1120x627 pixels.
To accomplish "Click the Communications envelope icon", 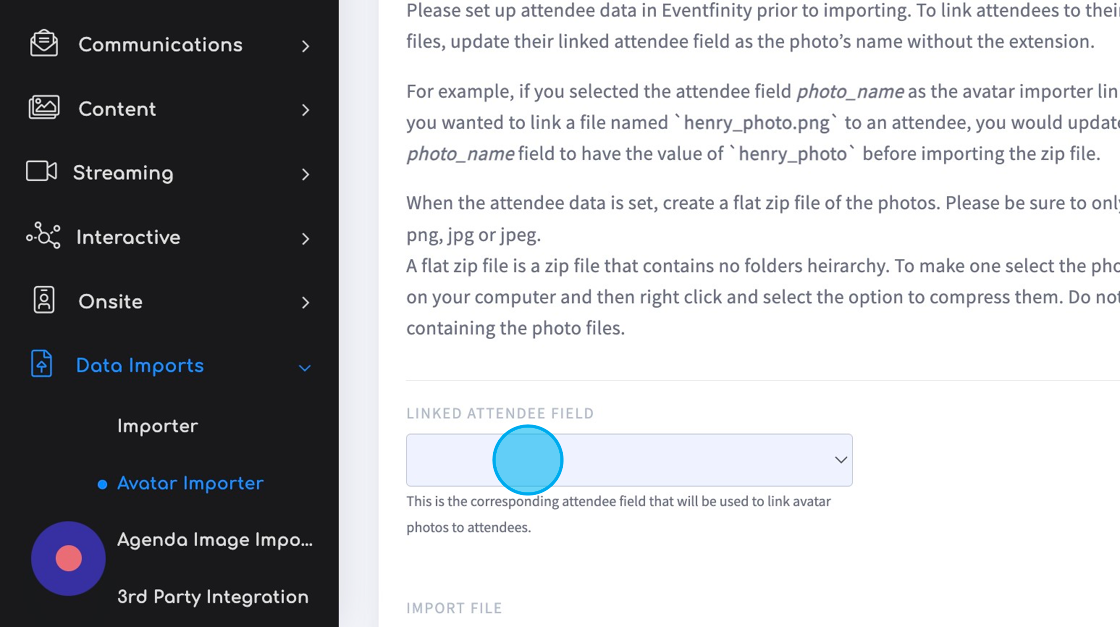I will pos(44,44).
